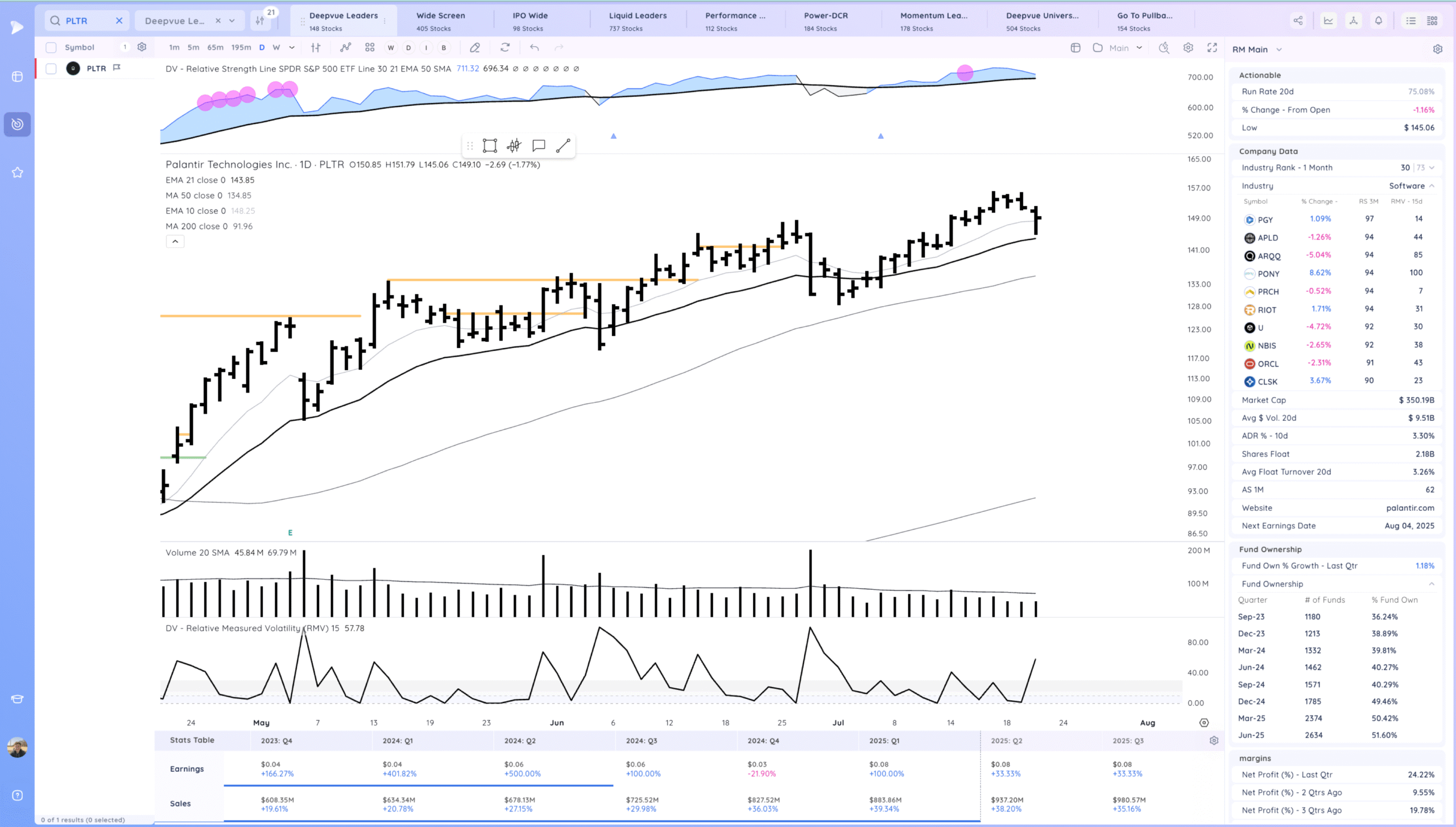This screenshot has height=827, width=1456.
Task: Toggle the Symbol header select-all checkbox
Action: pyautogui.click(x=51, y=48)
